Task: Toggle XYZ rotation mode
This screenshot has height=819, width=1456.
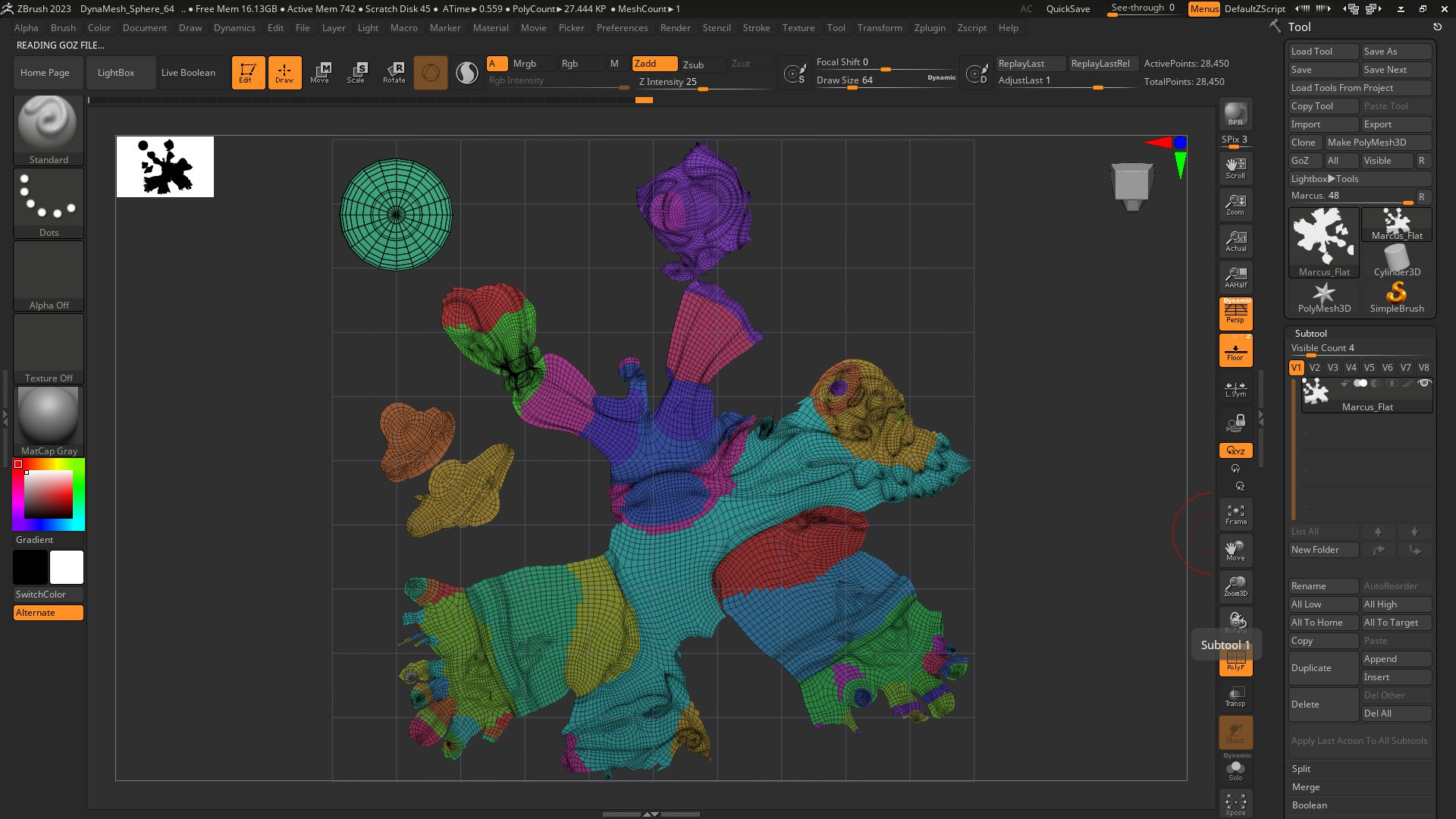Action: (1235, 450)
